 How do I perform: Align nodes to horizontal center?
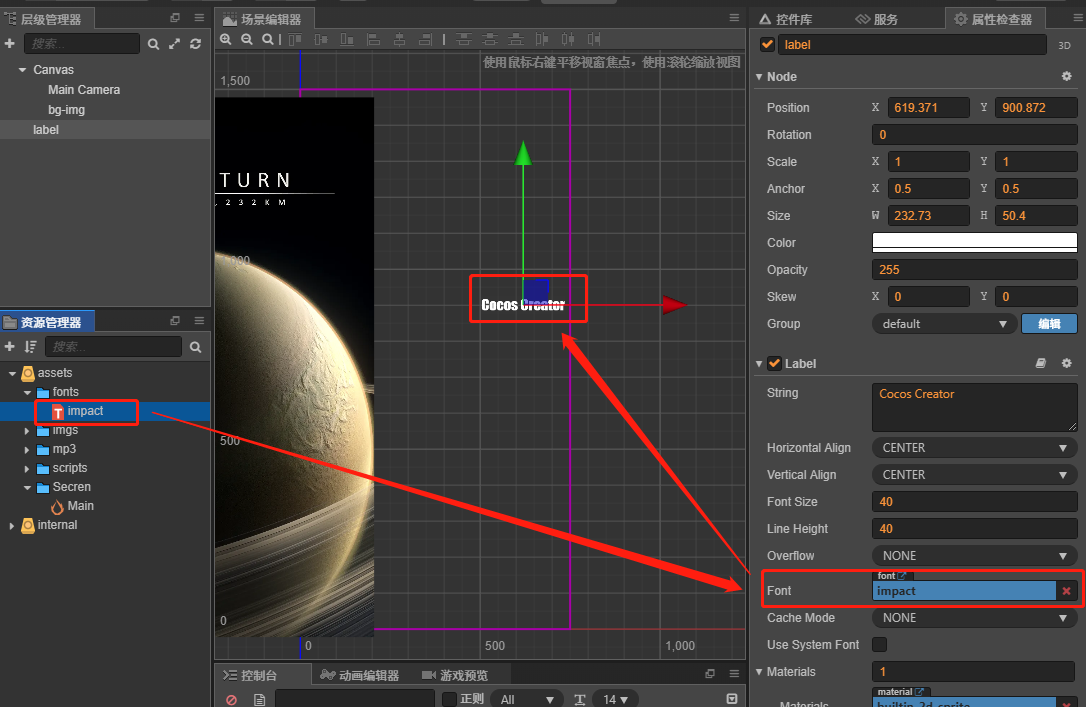(x=400, y=39)
